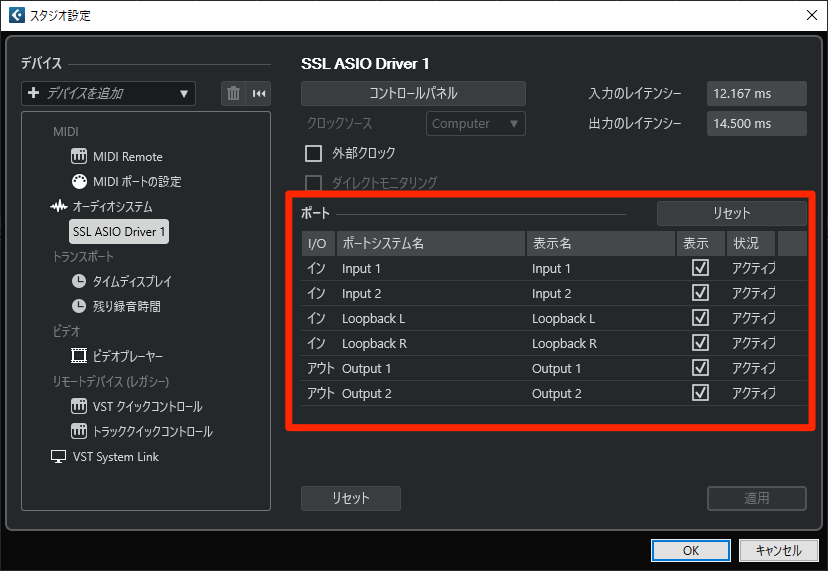828x571 pixels.
Task: Click Loopback L port system name
Action: (x=373, y=319)
